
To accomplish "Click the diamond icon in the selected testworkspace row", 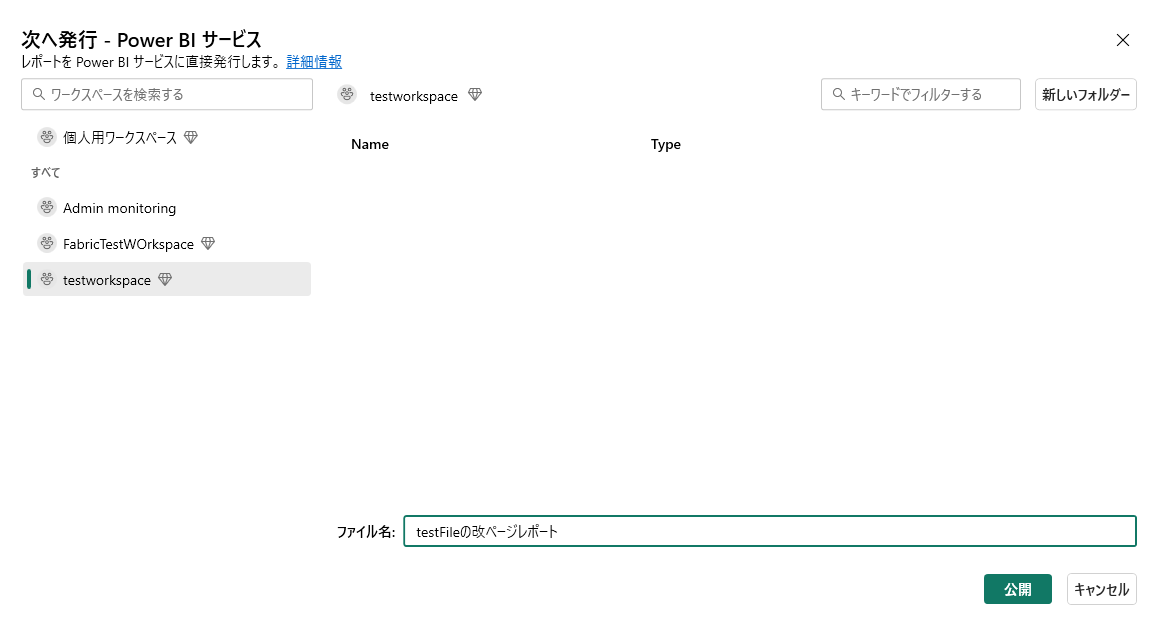I will 165,279.
